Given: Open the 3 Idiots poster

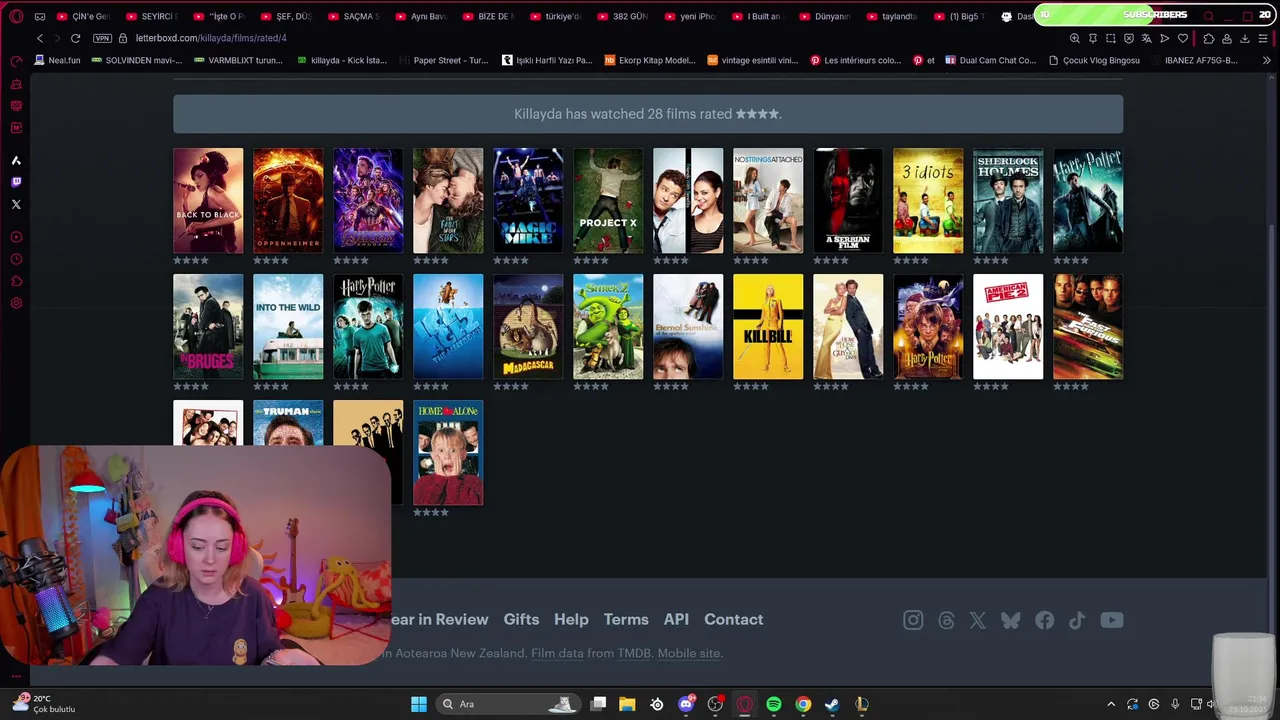Looking at the screenshot, I should pyautogui.click(x=928, y=201).
